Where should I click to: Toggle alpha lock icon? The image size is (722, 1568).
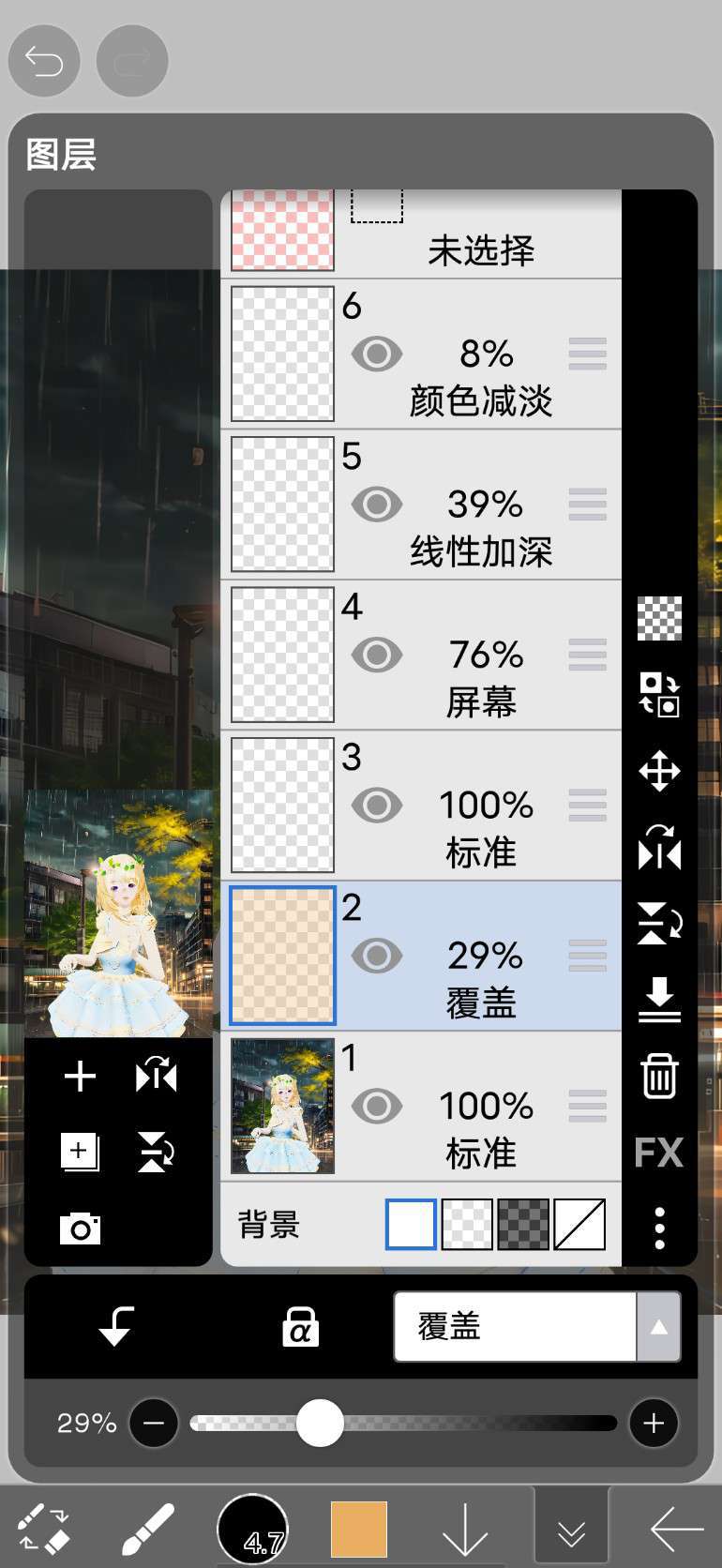(x=300, y=1326)
